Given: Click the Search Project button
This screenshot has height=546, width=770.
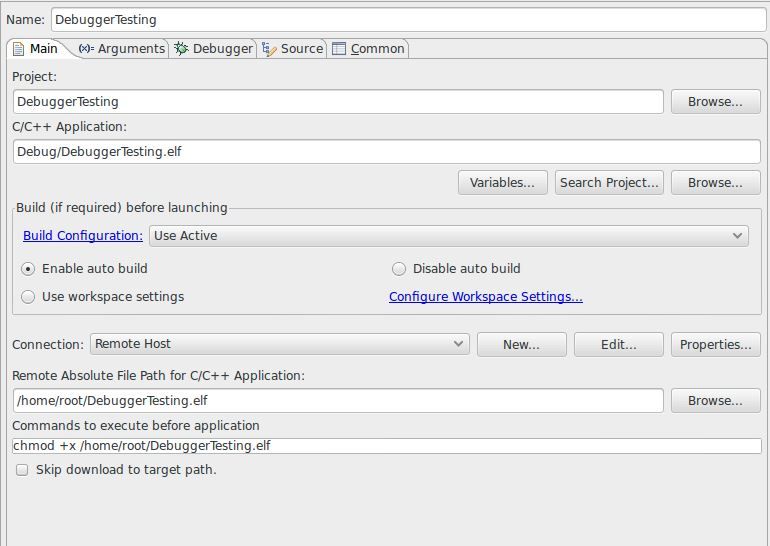Looking at the screenshot, I should click(609, 183).
